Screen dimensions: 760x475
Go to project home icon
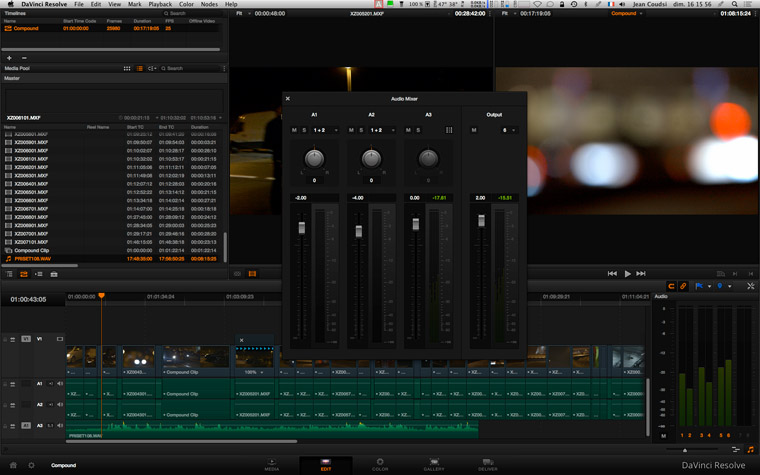[x=13, y=465]
